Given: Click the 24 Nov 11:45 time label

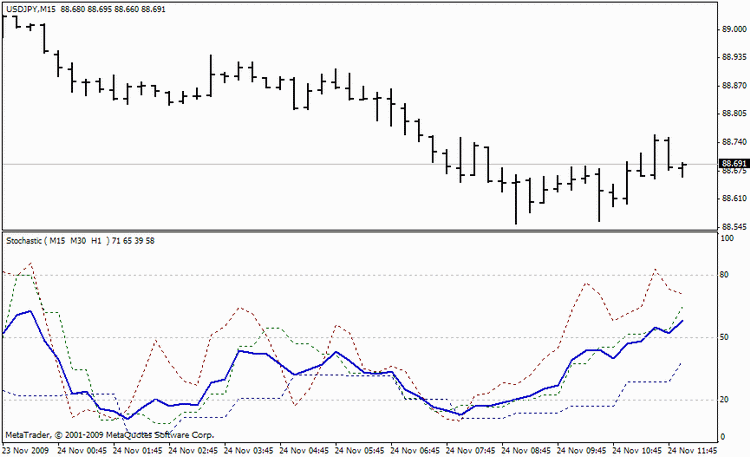Looking at the screenshot, I should click(x=692, y=451).
